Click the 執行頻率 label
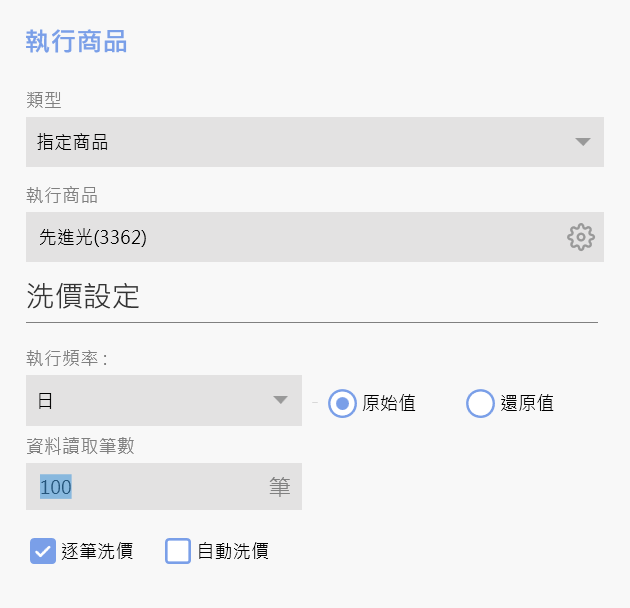Viewport: 630px width, 608px height. coord(66,358)
